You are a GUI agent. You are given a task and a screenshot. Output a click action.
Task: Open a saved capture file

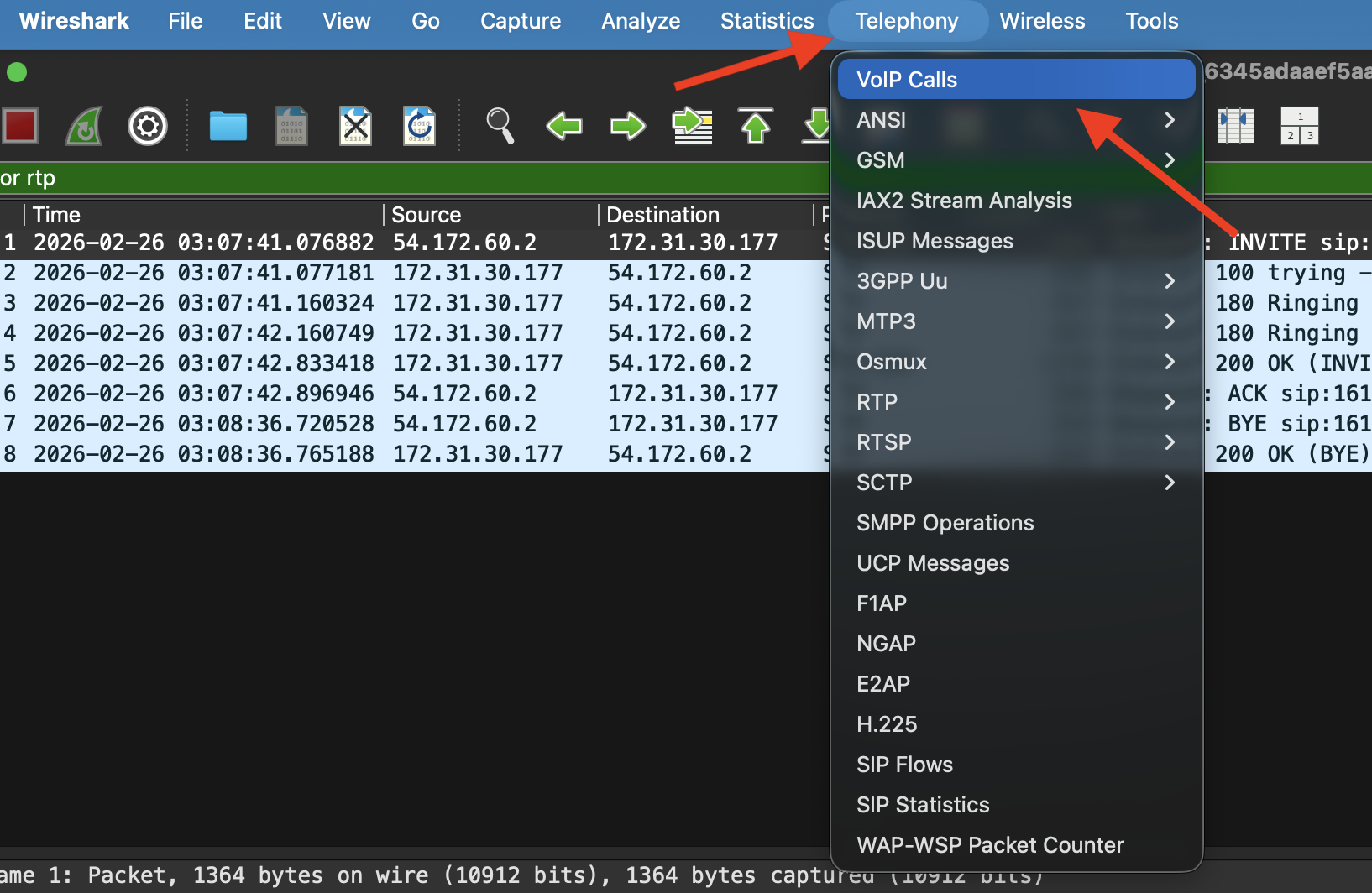tap(227, 126)
